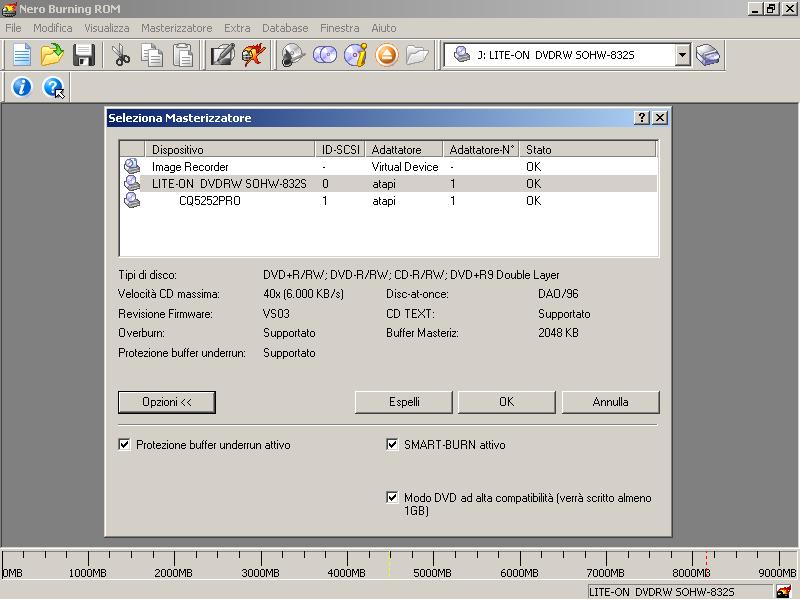Open the Aiuto menu
Screen dimensions: 800x600
384,28
